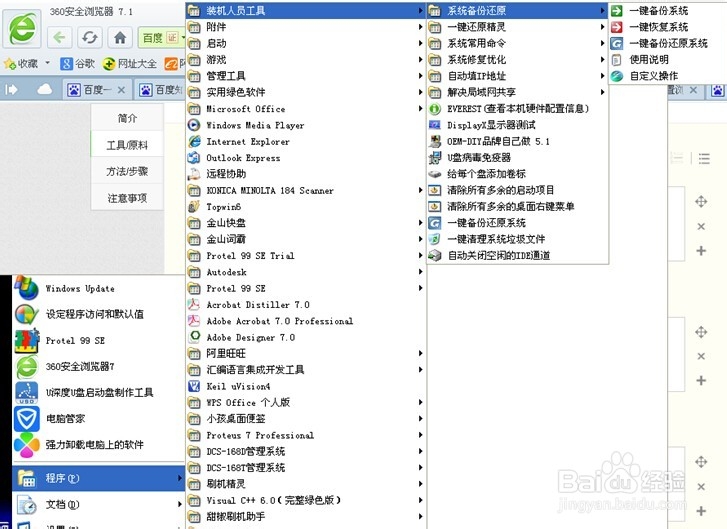This screenshot has height=529, width=727.
Task: Select 文档(D) in Start menu
Action: (x=99, y=504)
